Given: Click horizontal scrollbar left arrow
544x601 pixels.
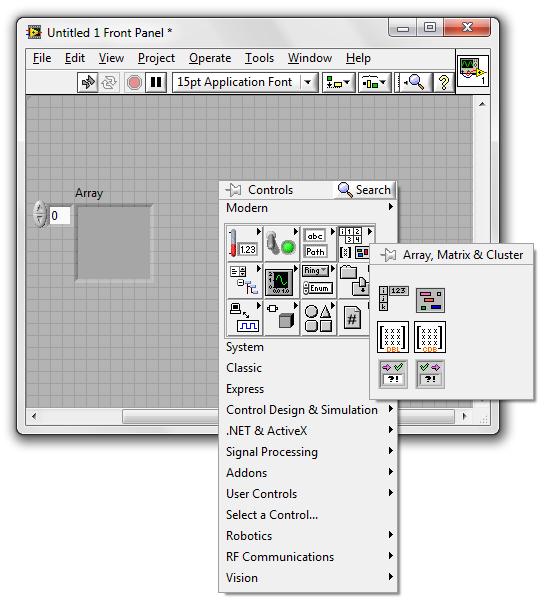Looking at the screenshot, I should click(34, 416).
